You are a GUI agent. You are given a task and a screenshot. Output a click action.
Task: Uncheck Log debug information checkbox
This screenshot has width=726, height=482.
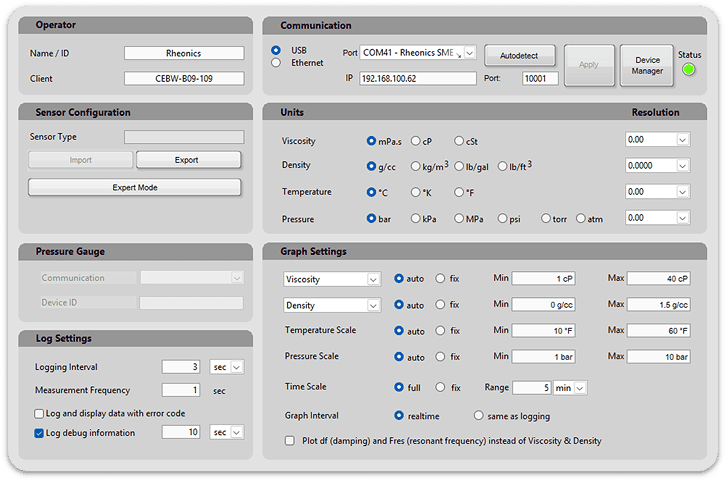tap(39, 432)
